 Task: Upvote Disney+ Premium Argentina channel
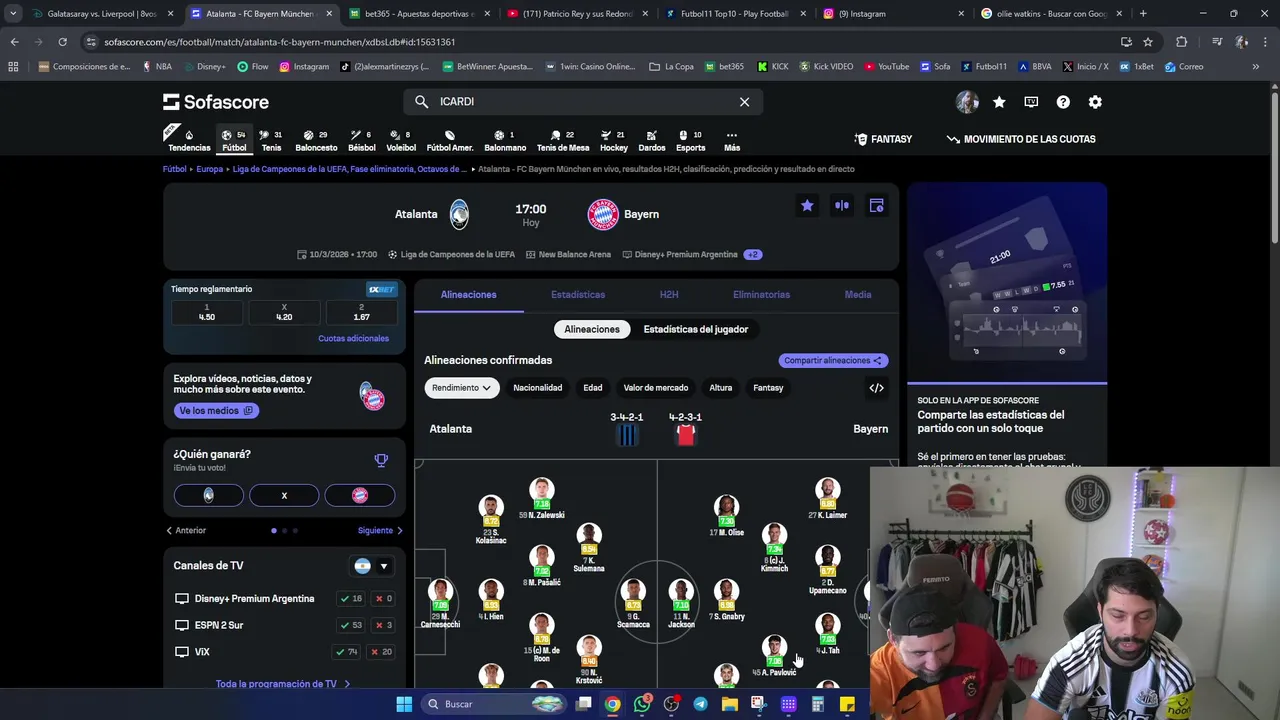[x=351, y=599]
